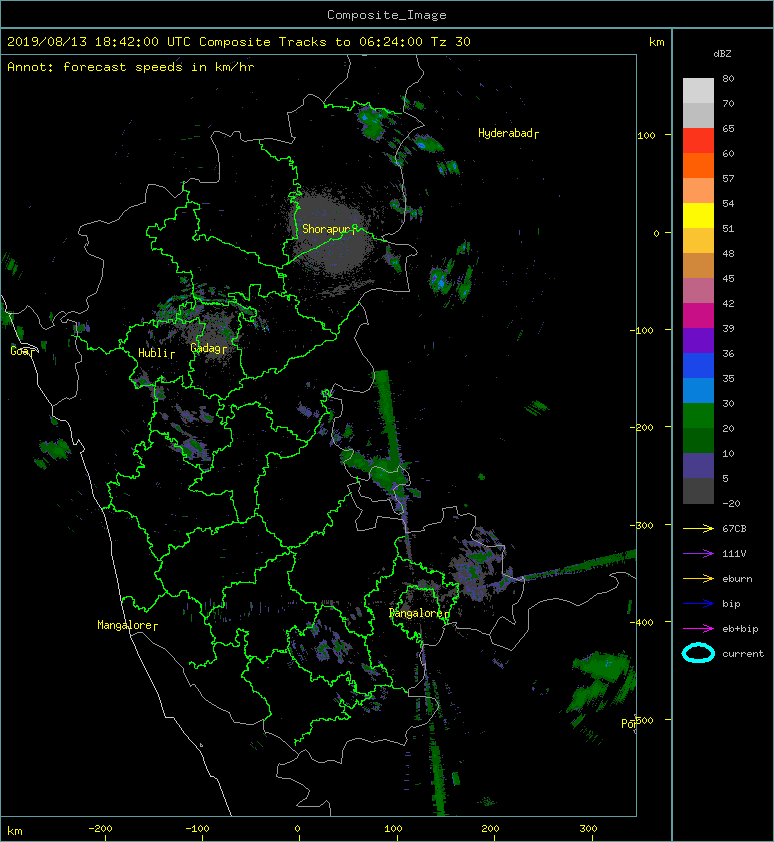Select the darkest gray swatch above -20
Image resolution: width=774 pixels, height=842 pixels.
[698, 490]
